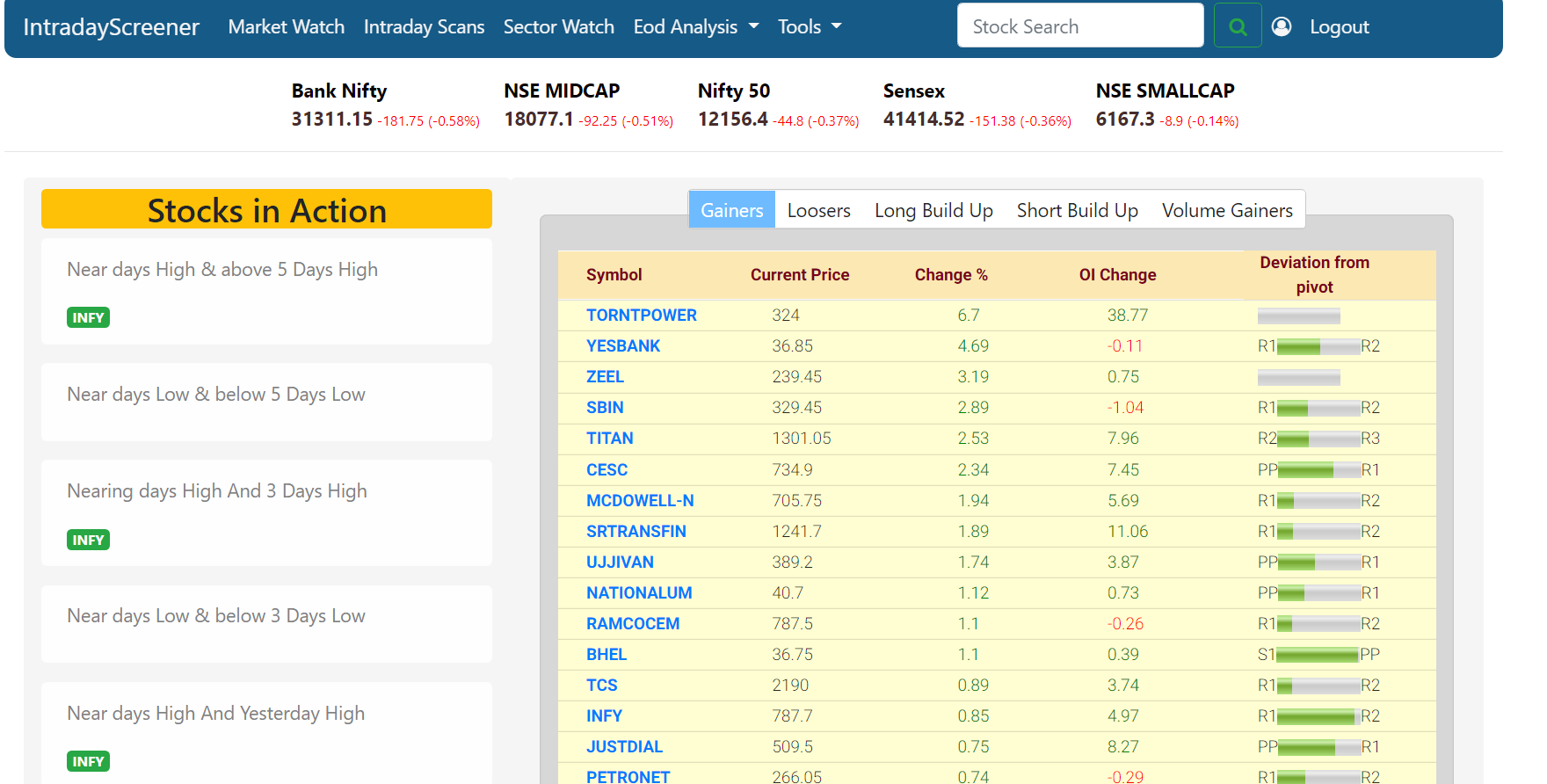The height and width of the screenshot is (784, 1547).
Task: Open the JUSTDIAL stock link
Action: coord(625,746)
